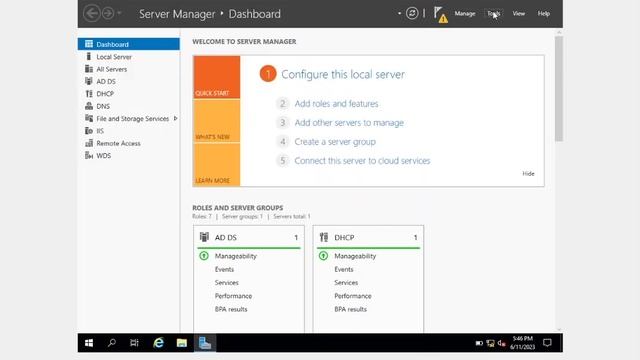640x360 pixels.
Task: Open the LEARN MORE tile
Action: (217, 164)
